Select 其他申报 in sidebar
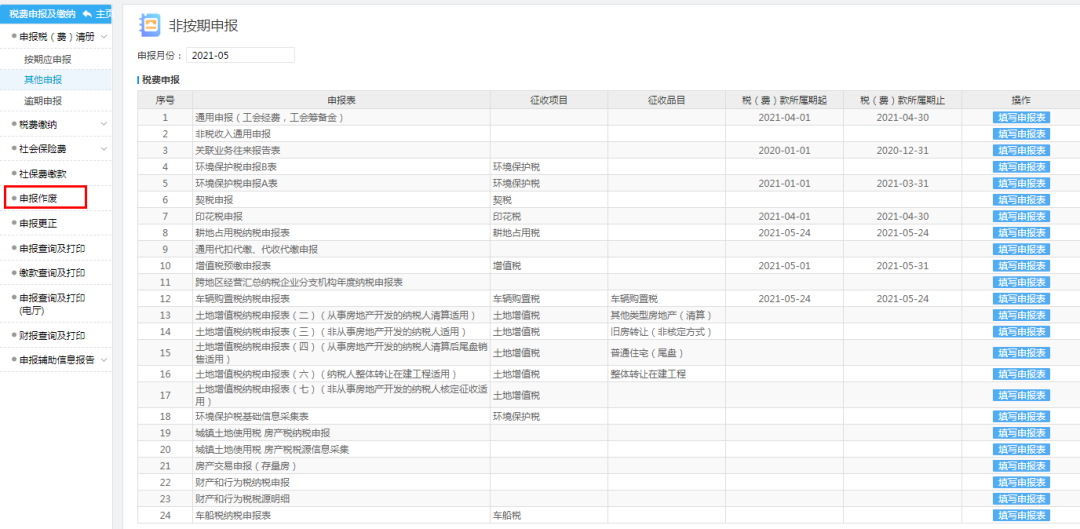 pyautogui.click(x=43, y=80)
